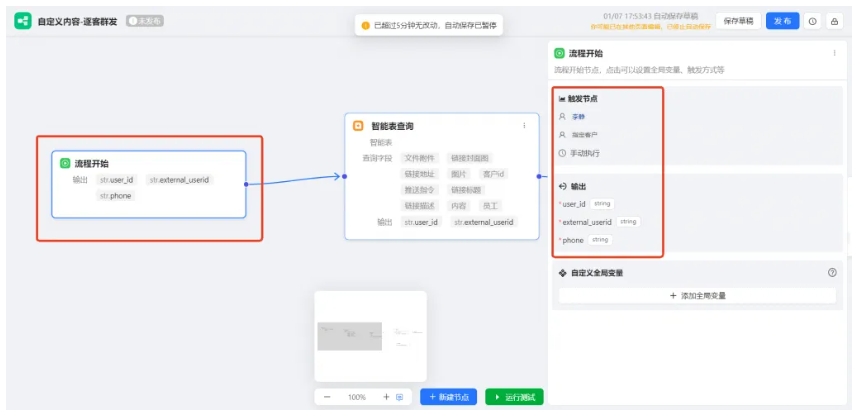Click 添加全局变量 button

(x=697, y=295)
